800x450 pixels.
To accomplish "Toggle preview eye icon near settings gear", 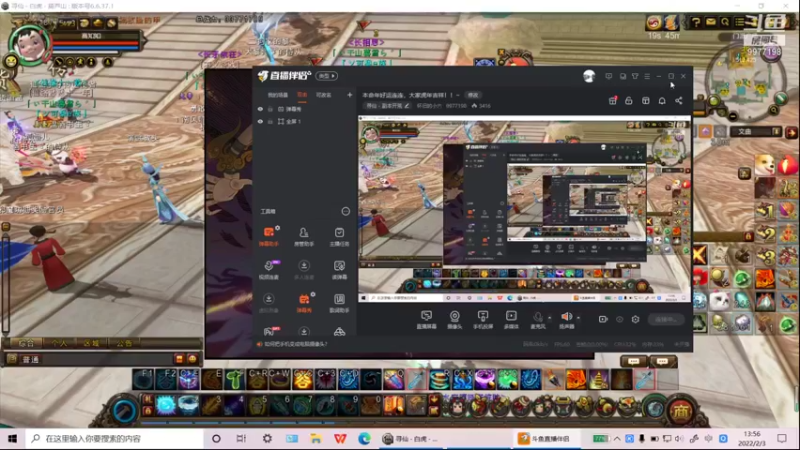I will click(x=619, y=319).
